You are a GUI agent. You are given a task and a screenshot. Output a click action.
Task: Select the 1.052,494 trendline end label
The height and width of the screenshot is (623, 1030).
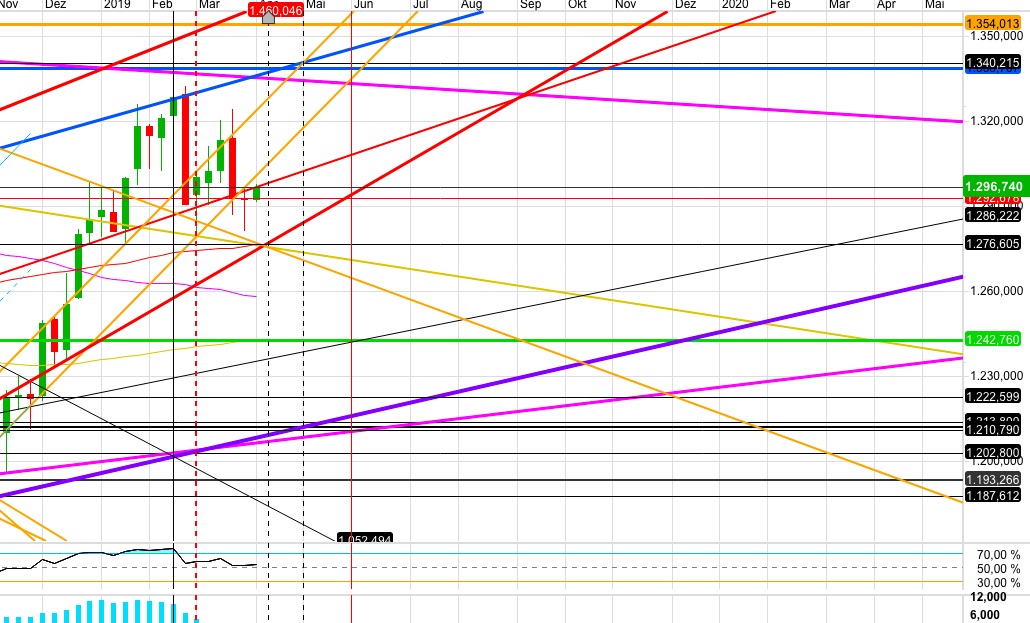click(x=365, y=538)
